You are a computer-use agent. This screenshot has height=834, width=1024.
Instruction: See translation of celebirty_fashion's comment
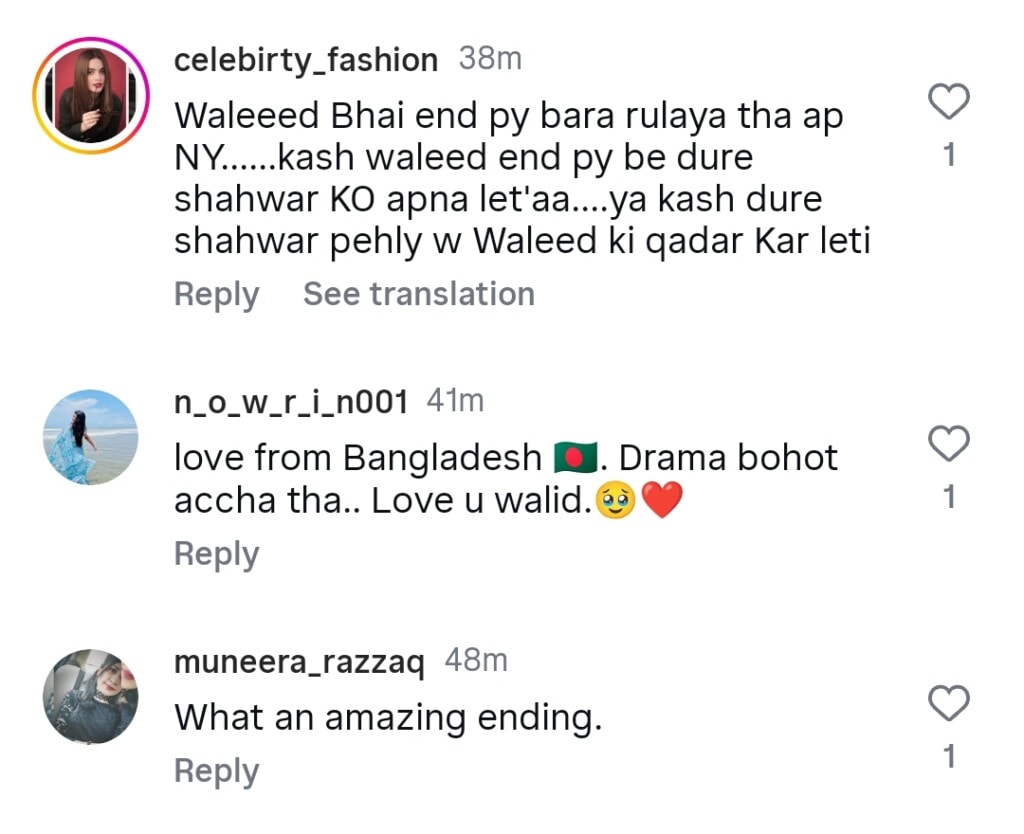coord(418,293)
